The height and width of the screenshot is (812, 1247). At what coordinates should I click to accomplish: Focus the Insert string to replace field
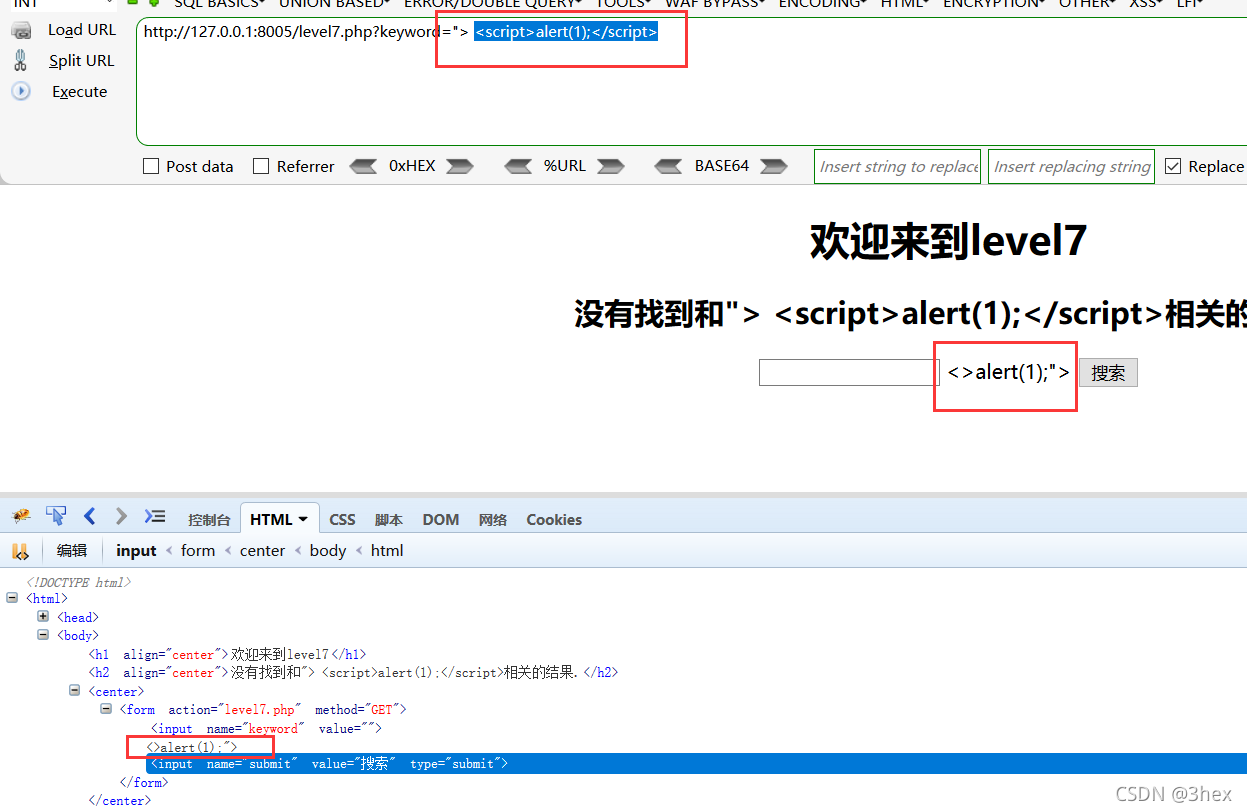pos(899,166)
